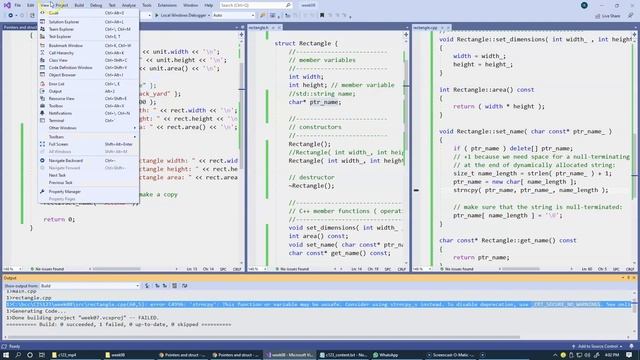The image size is (640, 360).
Task: Click the Code Definition Window icon
Action: coord(42,67)
